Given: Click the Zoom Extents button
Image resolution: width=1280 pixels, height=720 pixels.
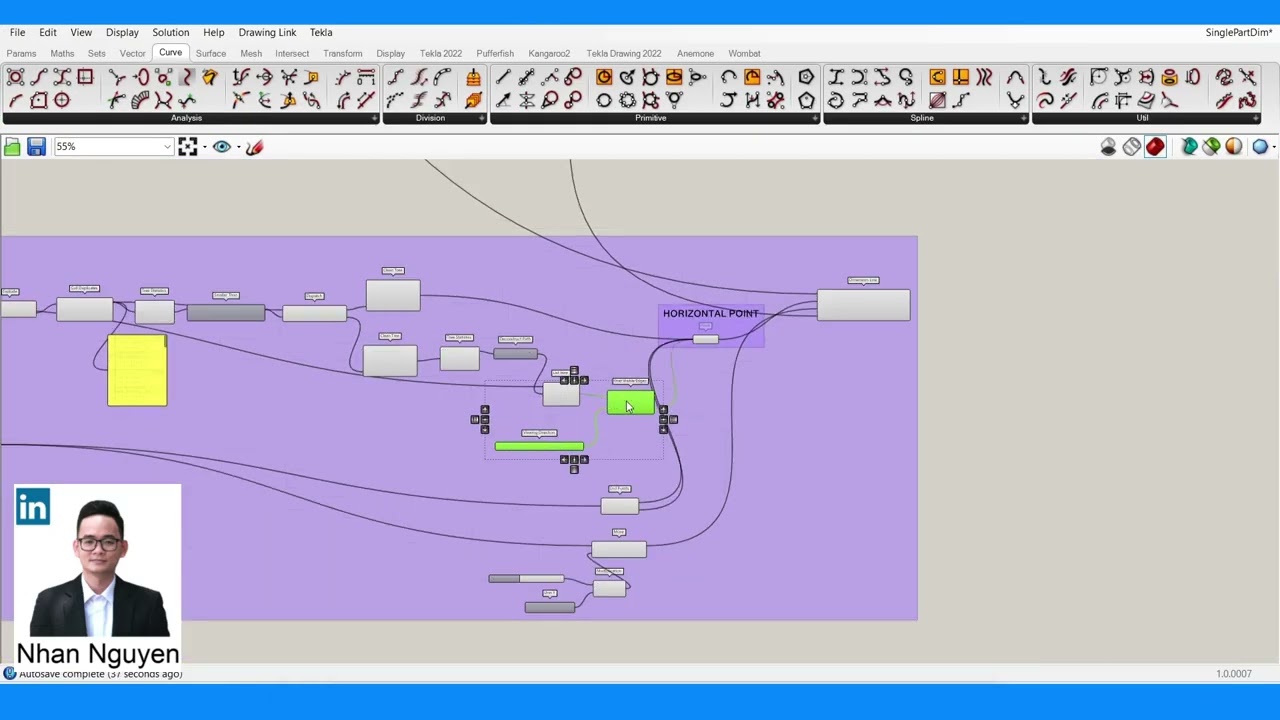Looking at the screenshot, I should tap(187, 147).
